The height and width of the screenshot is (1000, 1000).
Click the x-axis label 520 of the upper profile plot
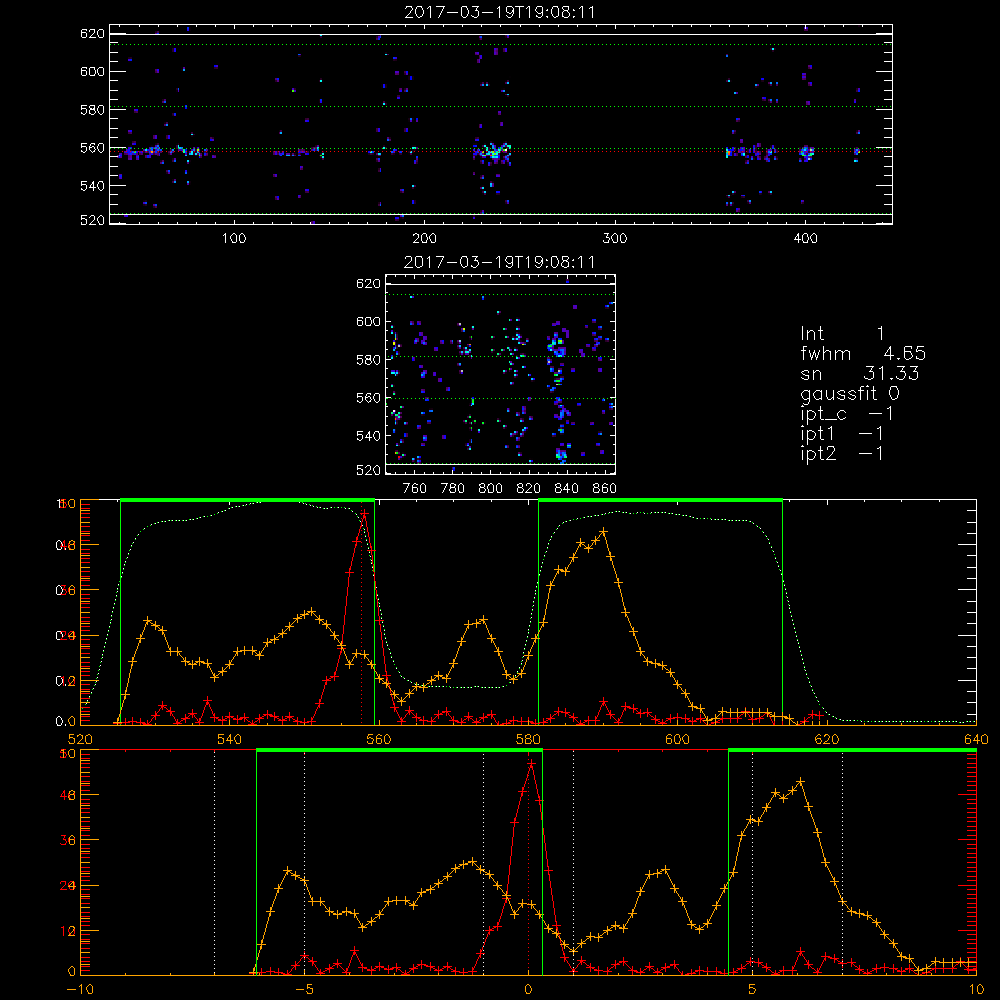80,740
